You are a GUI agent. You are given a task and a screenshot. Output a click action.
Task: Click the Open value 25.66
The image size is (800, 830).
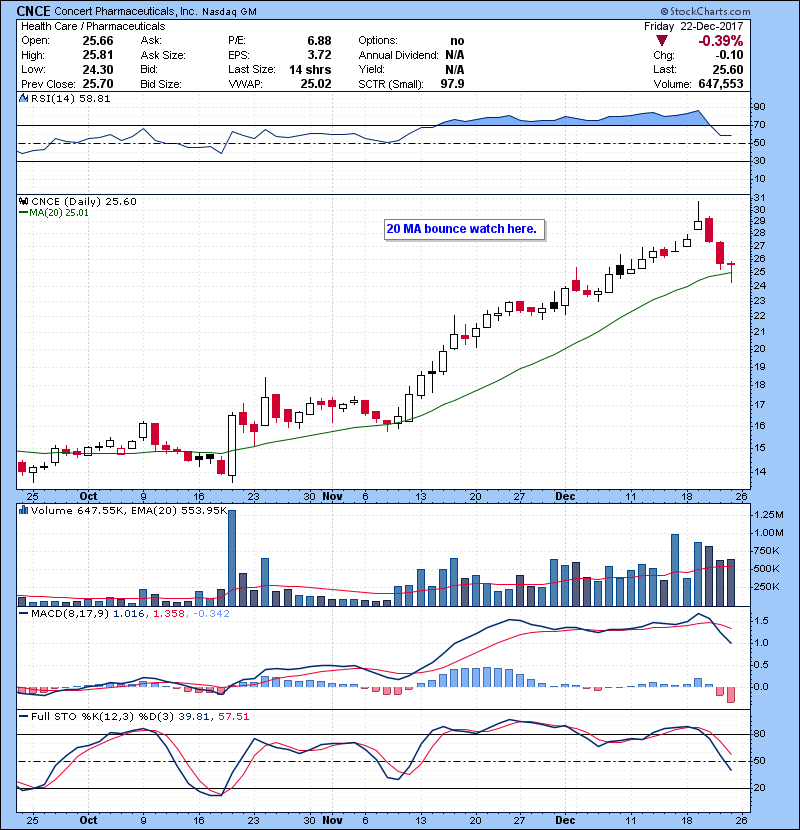coord(98,41)
